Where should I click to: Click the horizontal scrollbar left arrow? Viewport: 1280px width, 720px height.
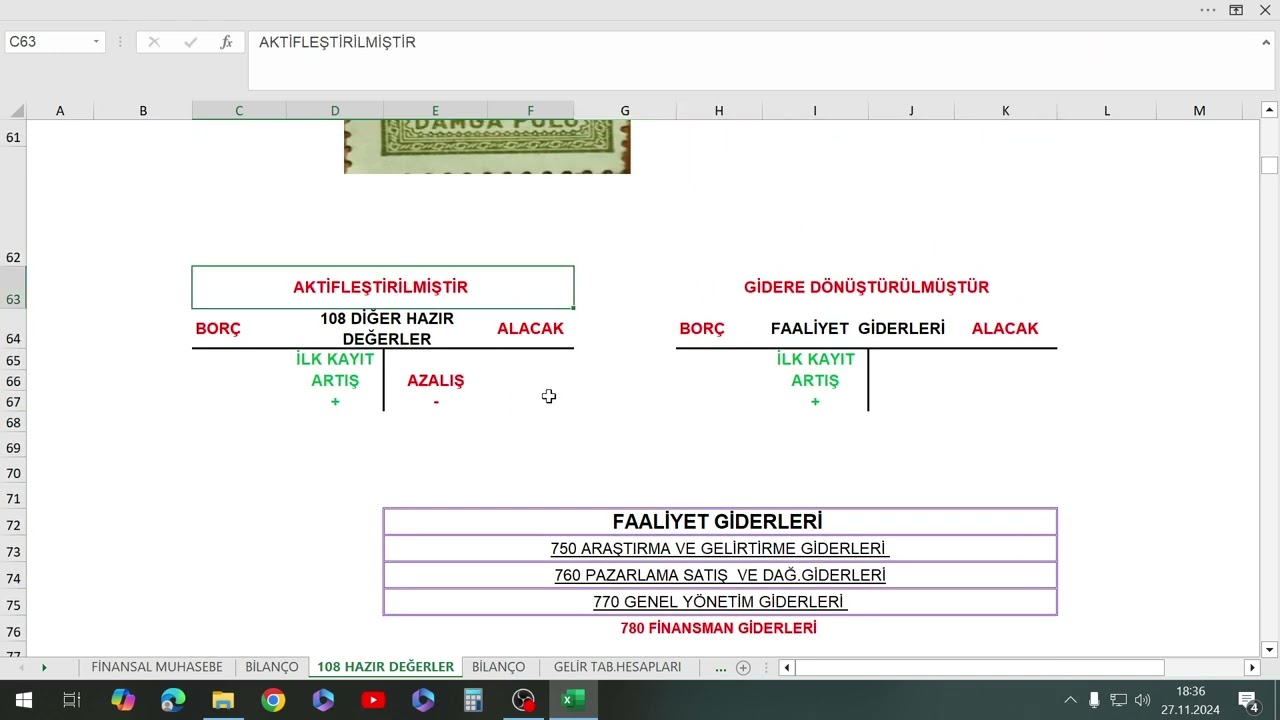coord(787,667)
